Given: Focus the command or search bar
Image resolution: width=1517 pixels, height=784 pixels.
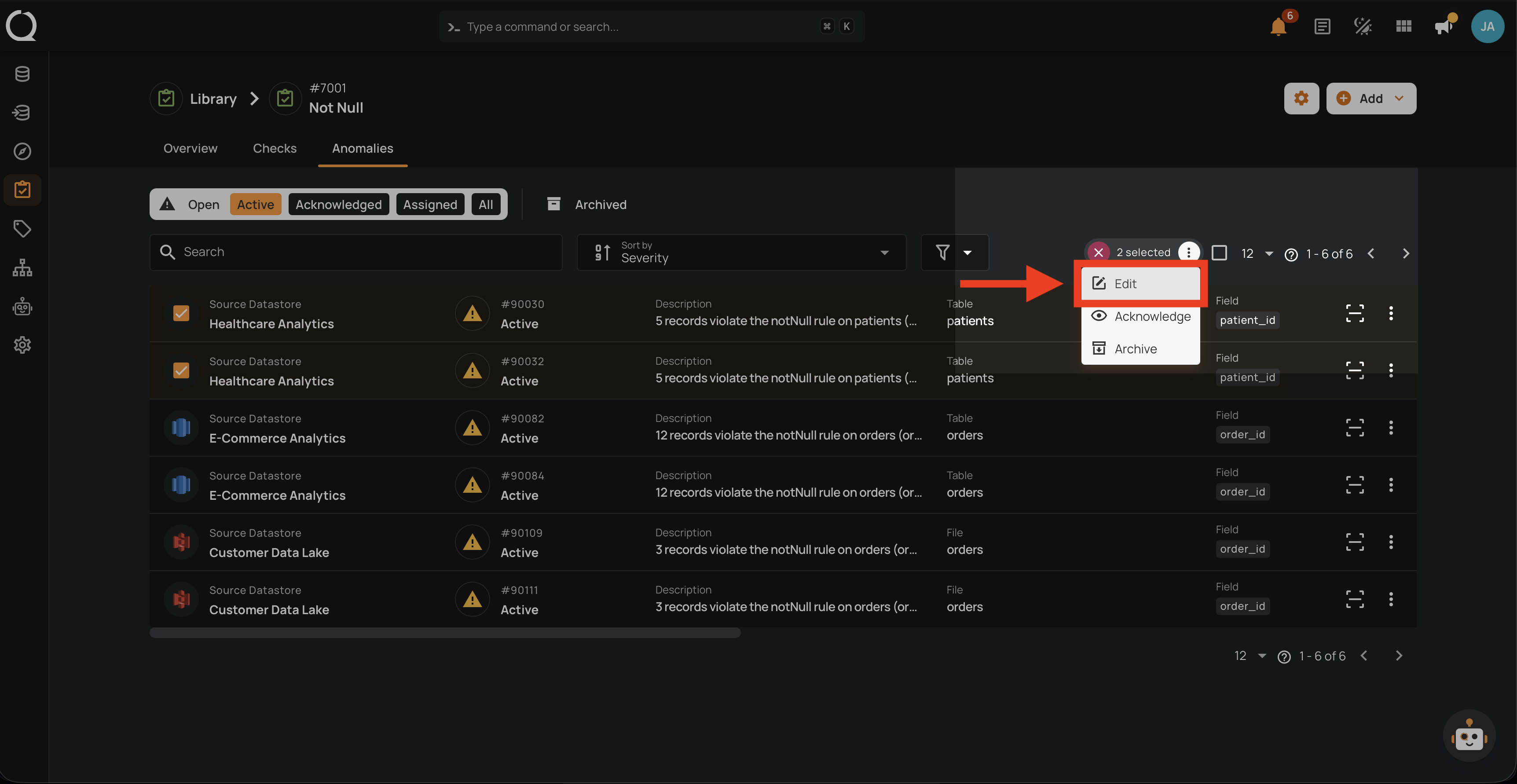Looking at the screenshot, I should coord(651,26).
